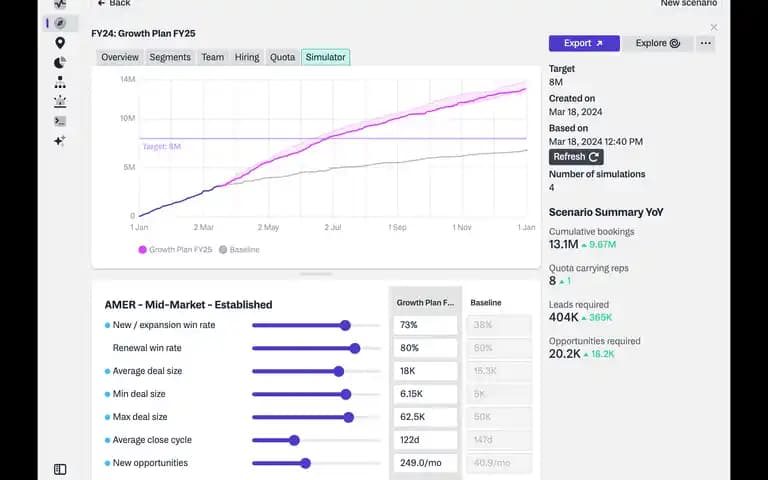Switch to the Hiring tab
Viewport: 768px width, 480px height.
[x=247, y=57]
